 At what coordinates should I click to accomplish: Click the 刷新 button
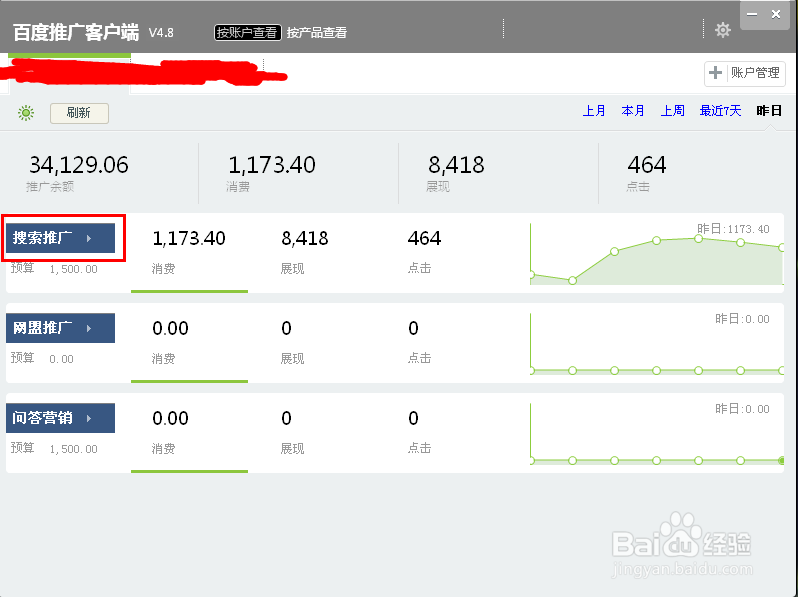[79, 113]
